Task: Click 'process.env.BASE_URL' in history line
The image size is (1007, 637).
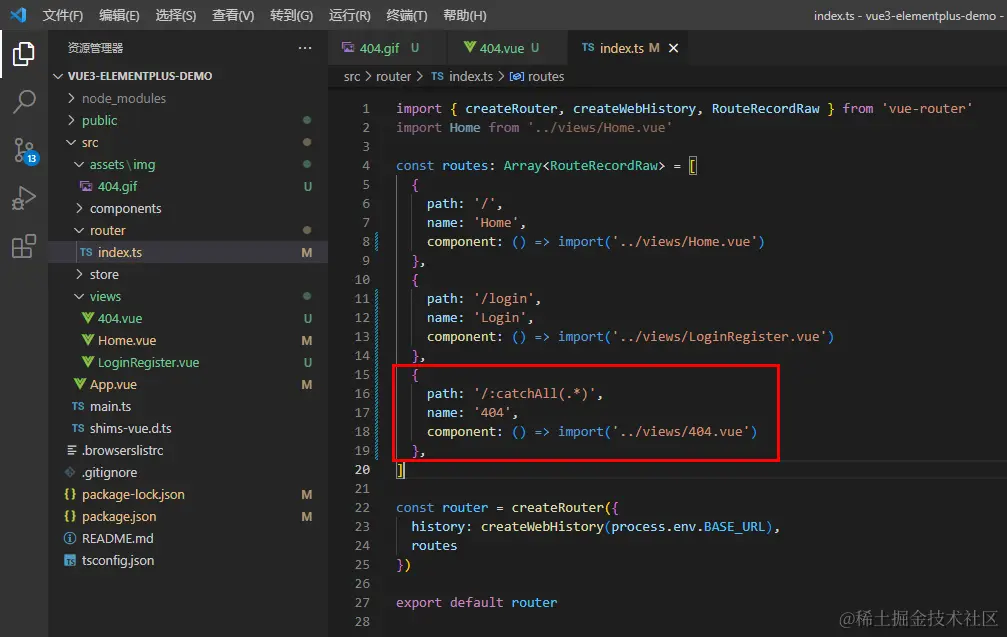Action: (x=688, y=527)
